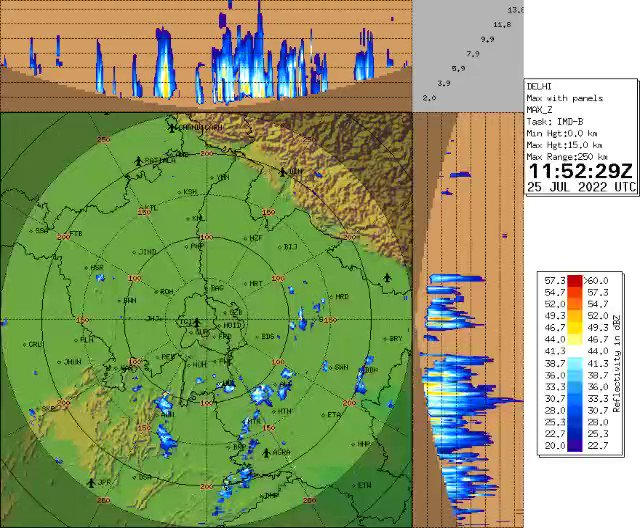Image resolution: width=640 pixels, height=528 pixels.
Task: Click the BWN station label
Action: (x=130, y=301)
